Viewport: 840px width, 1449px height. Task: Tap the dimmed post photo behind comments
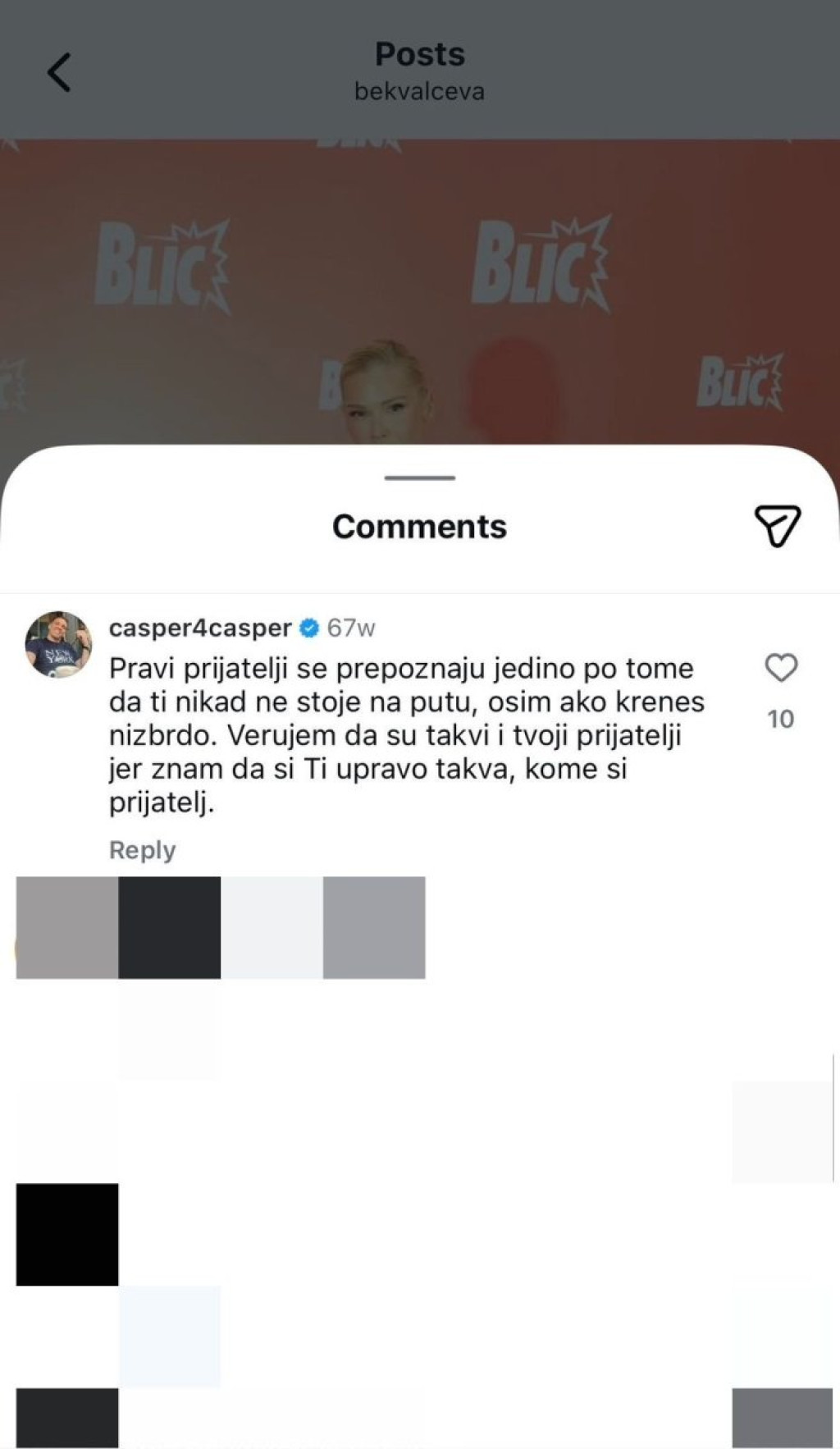[420, 291]
